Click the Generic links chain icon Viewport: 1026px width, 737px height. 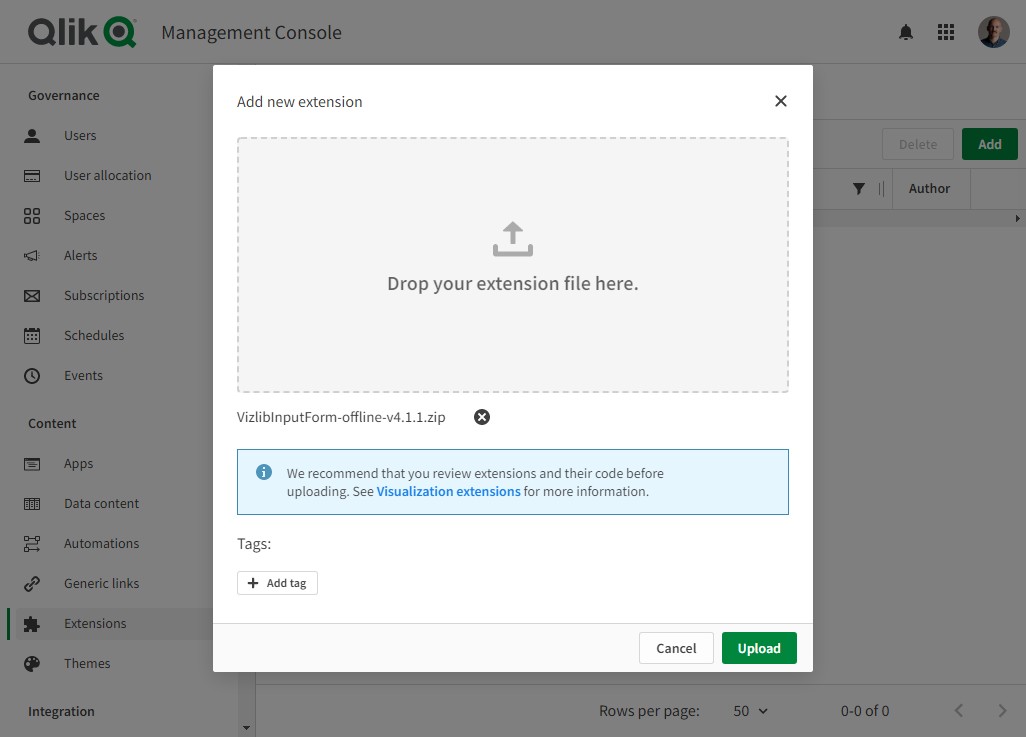(x=32, y=584)
